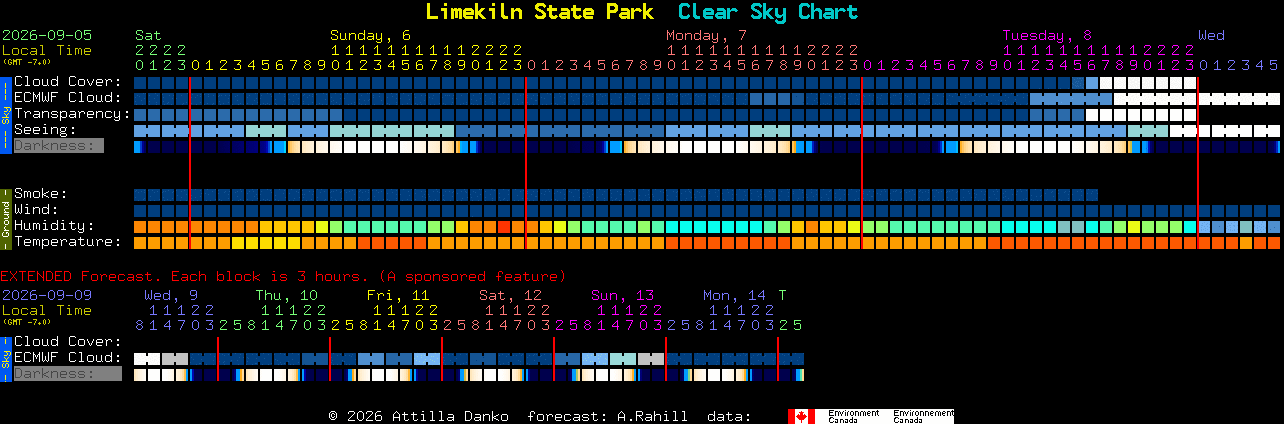Screen dimensions: 1284x424
Task: Open the Cloud Cover row label
Action: (67, 82)
